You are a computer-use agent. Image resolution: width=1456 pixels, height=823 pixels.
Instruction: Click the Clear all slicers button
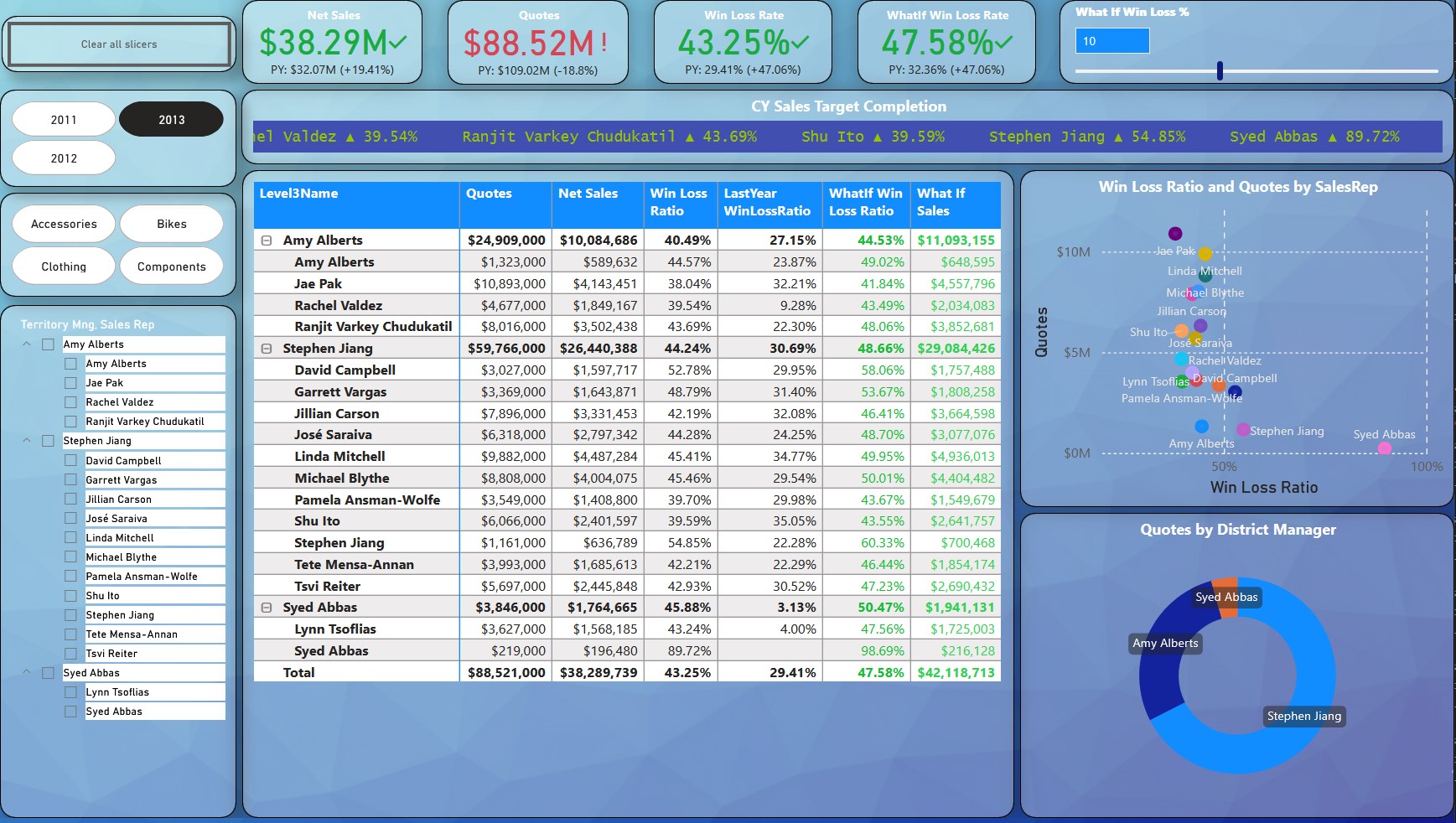(x=119, y=44)
